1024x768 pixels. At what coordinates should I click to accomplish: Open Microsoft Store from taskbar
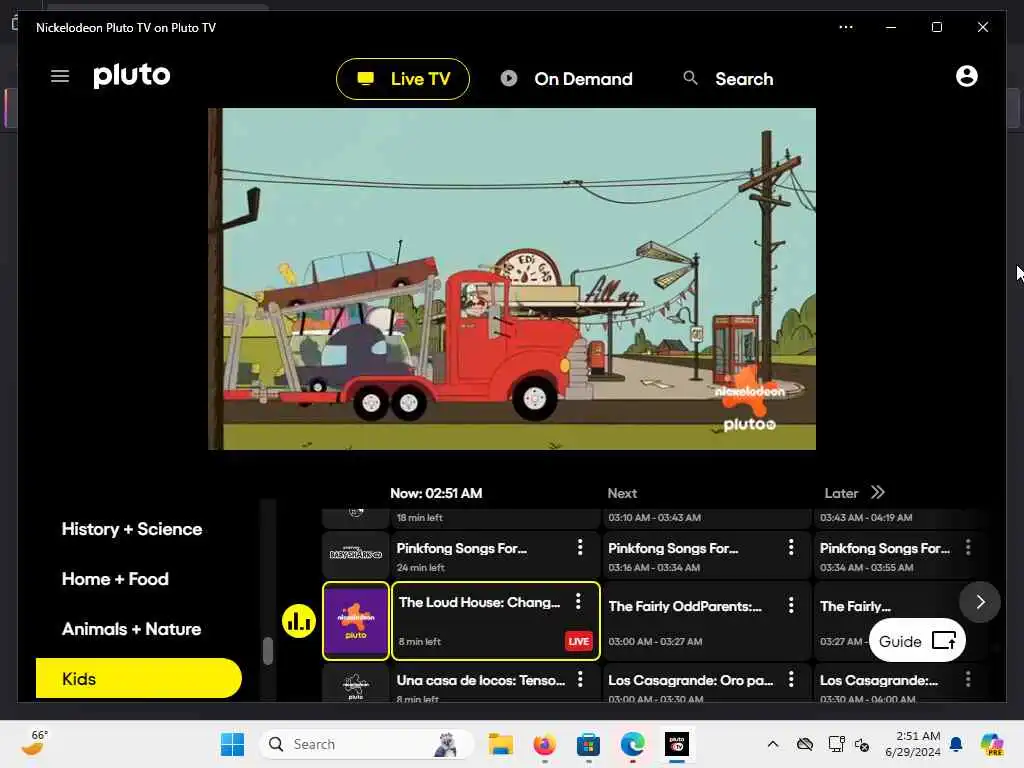[588, 744]
